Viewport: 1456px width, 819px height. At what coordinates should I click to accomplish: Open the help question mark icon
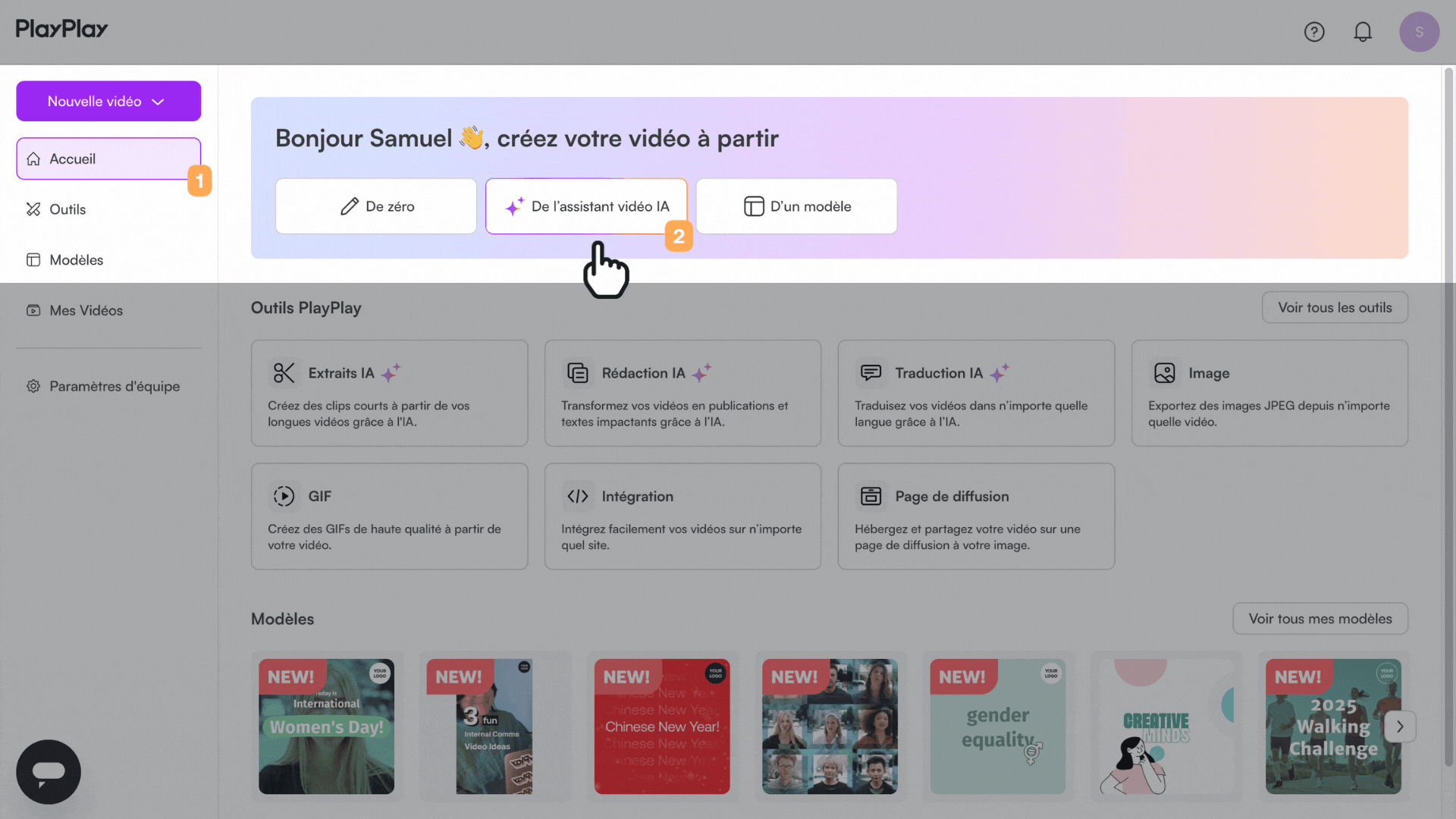[x=1314, y=32]
